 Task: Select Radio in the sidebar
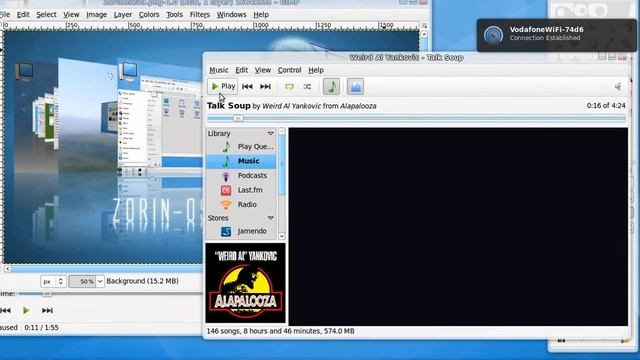pyautogui.click(x=241, y=204)
